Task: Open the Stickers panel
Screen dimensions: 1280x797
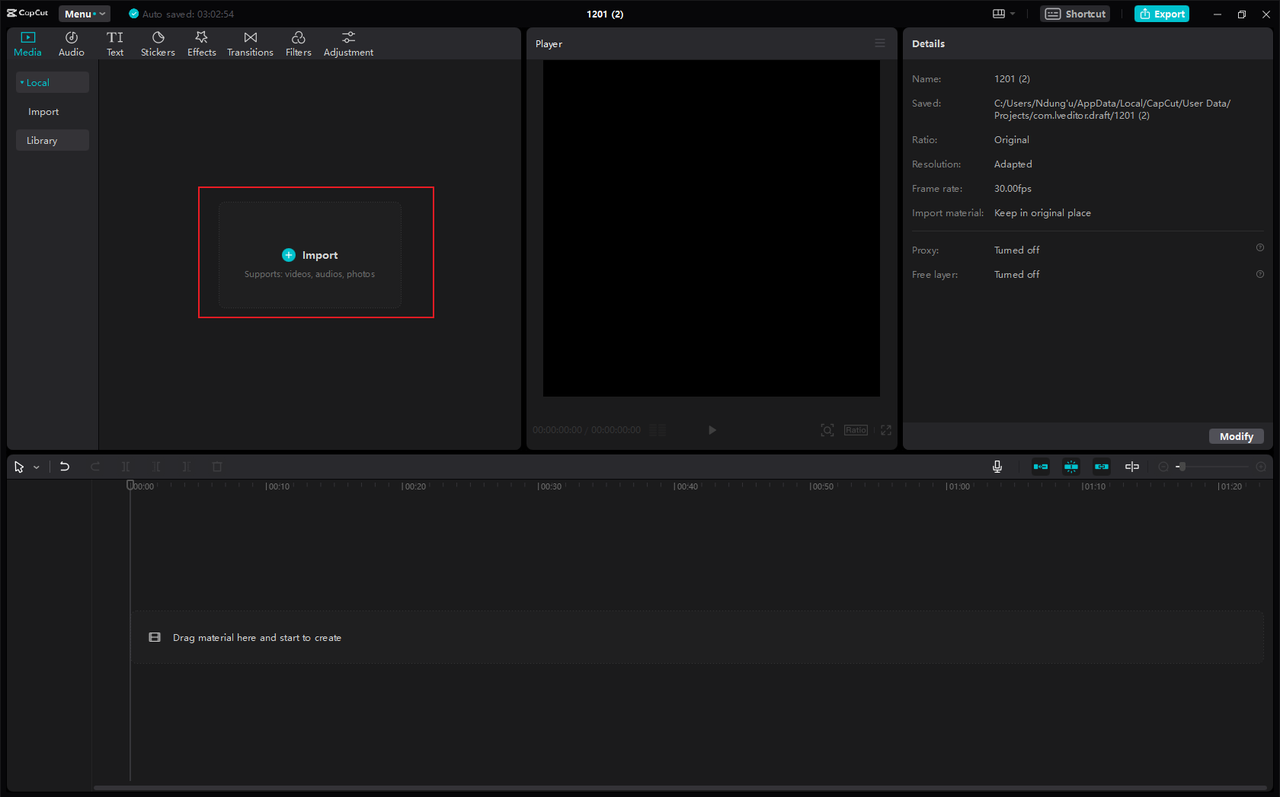Action: pos(157,44)
